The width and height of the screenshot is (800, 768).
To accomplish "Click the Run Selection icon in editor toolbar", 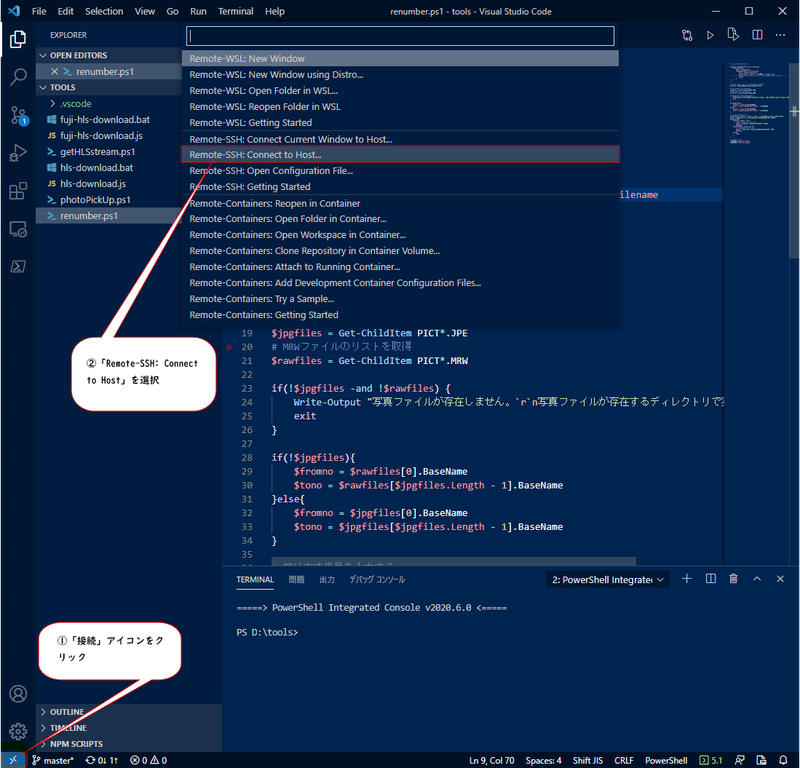I will pos(733,35).
